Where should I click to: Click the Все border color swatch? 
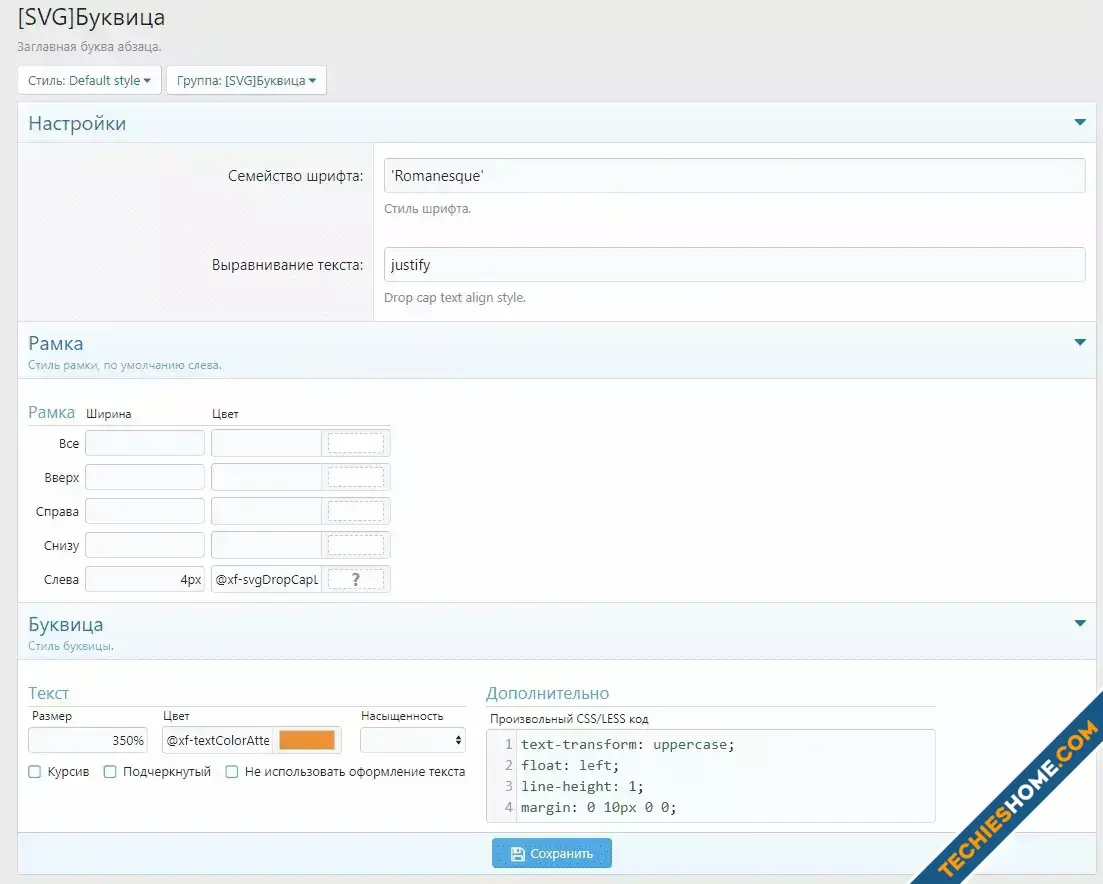(355, 444)
